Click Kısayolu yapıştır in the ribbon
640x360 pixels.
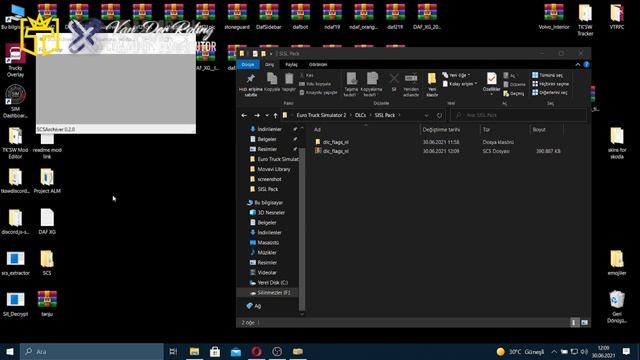[x=318, y=93]
